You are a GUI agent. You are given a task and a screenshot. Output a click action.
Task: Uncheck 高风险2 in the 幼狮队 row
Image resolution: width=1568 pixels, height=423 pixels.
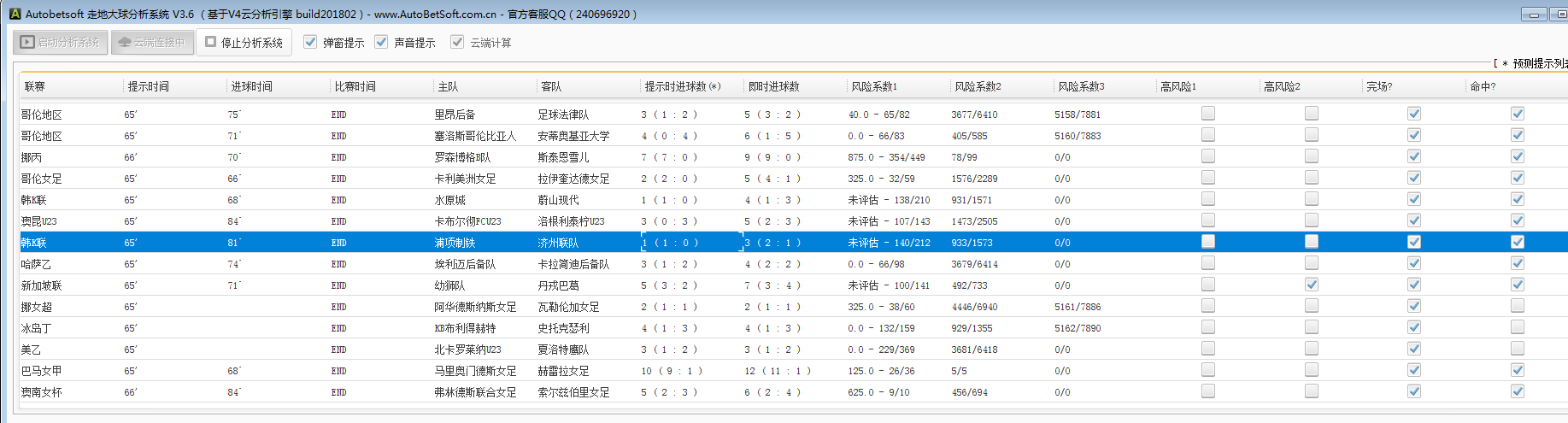[x=1312, y=285]
